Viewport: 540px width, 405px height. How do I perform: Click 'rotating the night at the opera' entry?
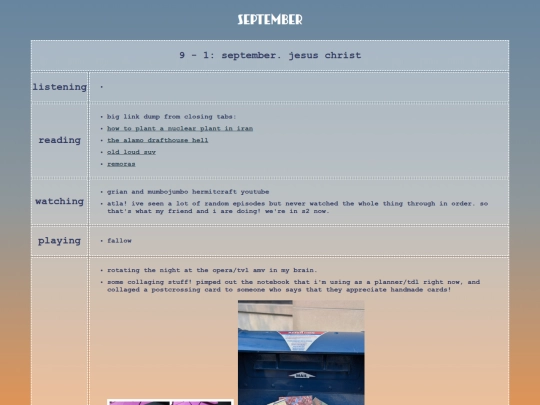[x=212, y=270]
